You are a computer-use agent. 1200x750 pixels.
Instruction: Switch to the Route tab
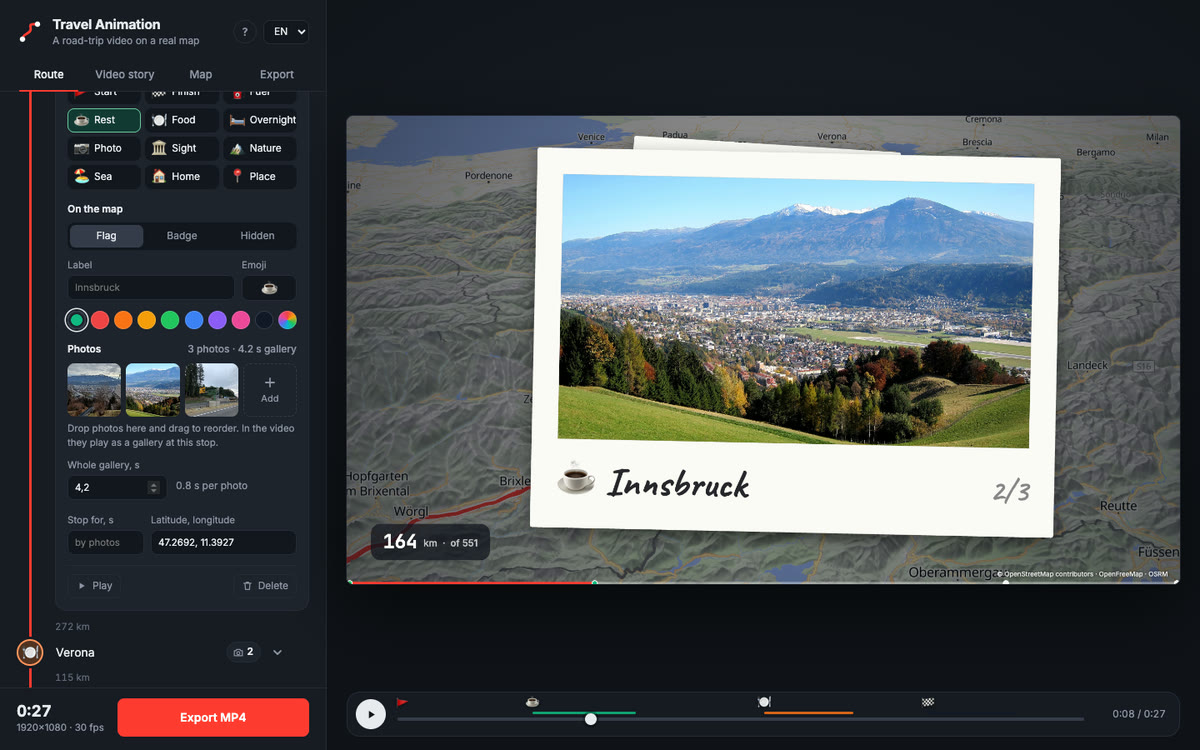(48, 74)
